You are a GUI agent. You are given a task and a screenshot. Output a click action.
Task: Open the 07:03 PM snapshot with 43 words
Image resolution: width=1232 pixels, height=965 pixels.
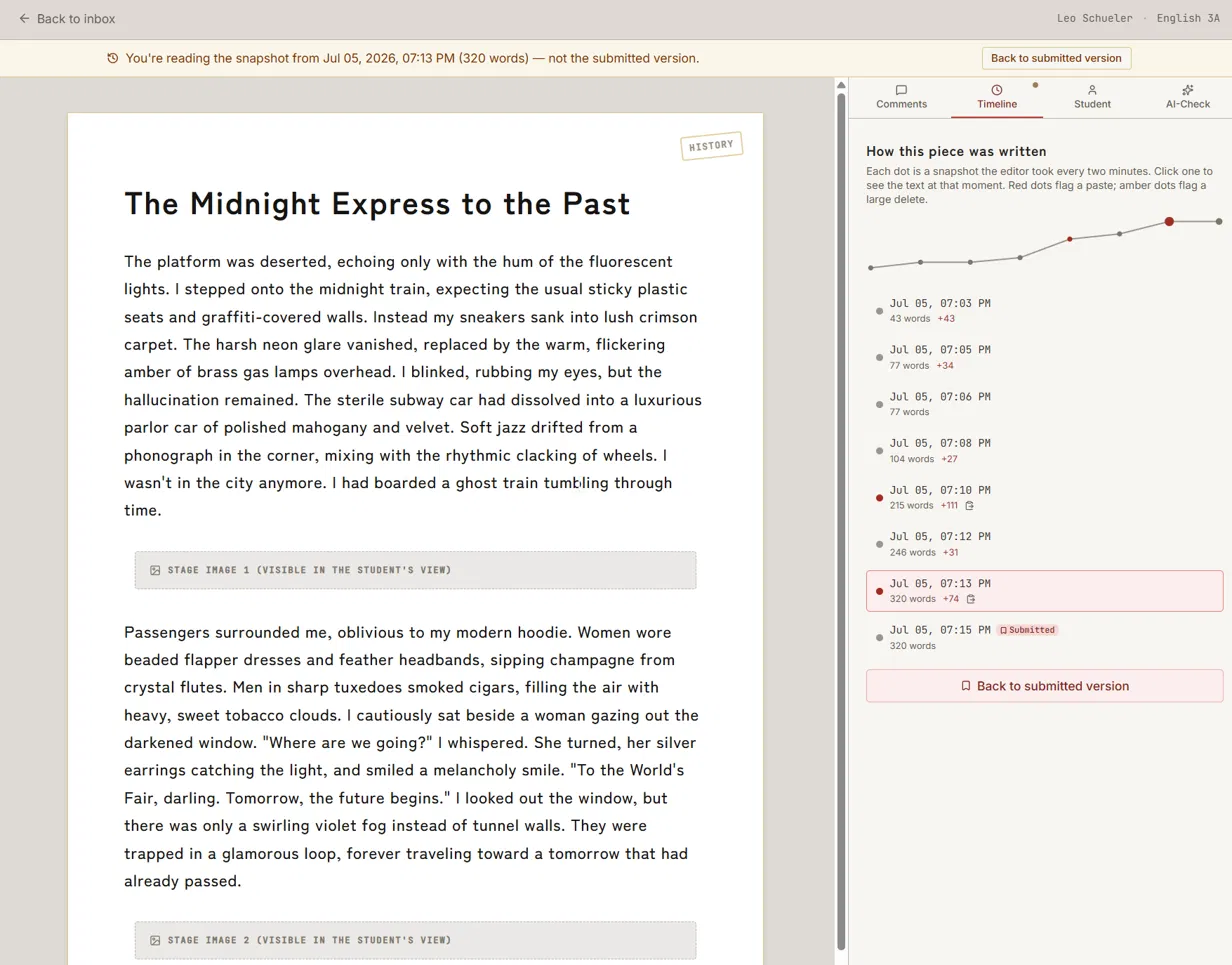point(1044,310)
